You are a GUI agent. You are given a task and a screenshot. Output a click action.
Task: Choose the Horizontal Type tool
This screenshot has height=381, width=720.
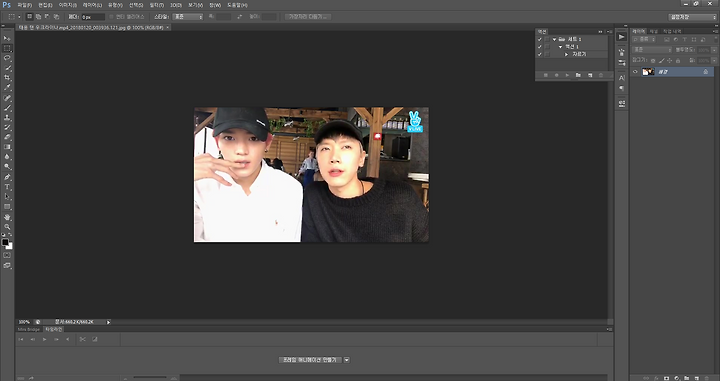7,187
